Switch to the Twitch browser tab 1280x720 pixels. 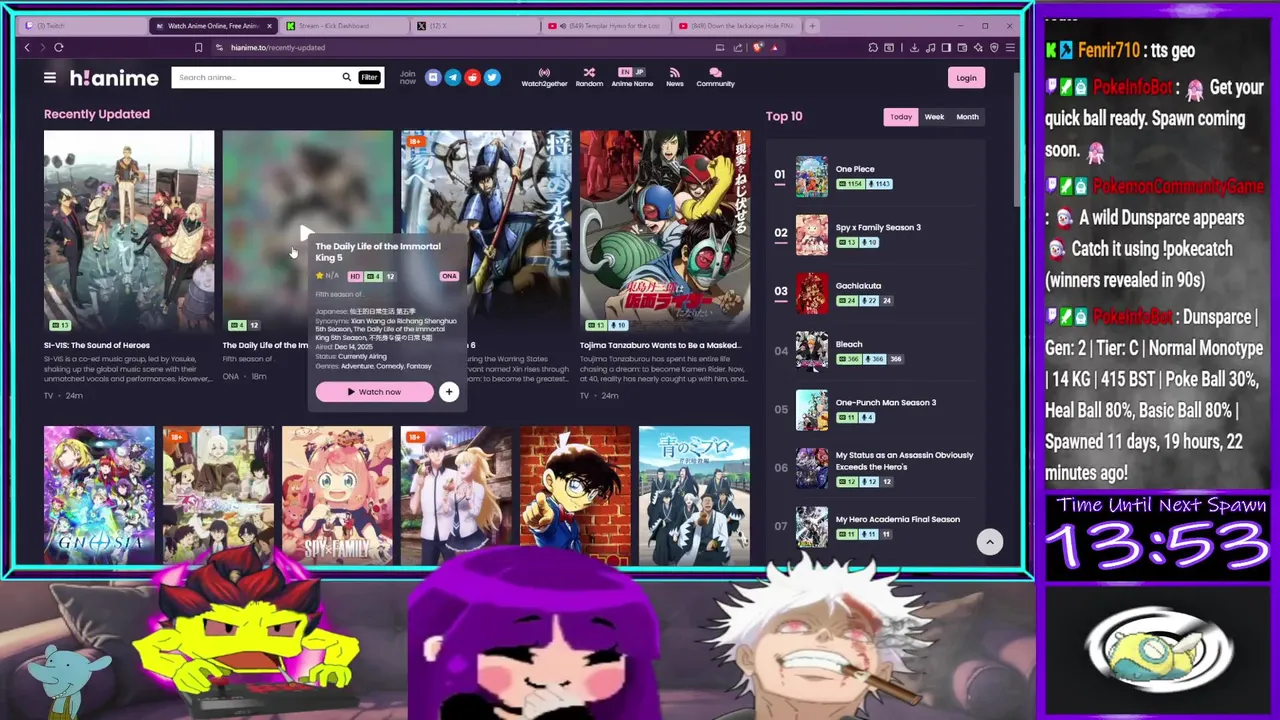(x=80, y=26)
